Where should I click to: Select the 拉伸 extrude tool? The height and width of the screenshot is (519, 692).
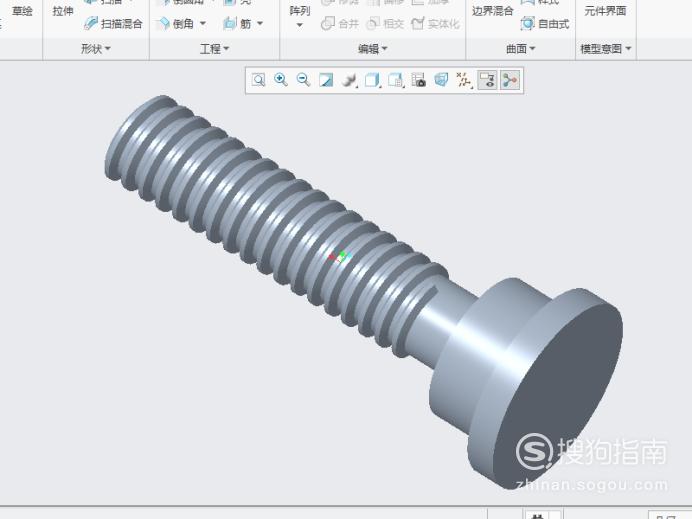click(63, 11)
